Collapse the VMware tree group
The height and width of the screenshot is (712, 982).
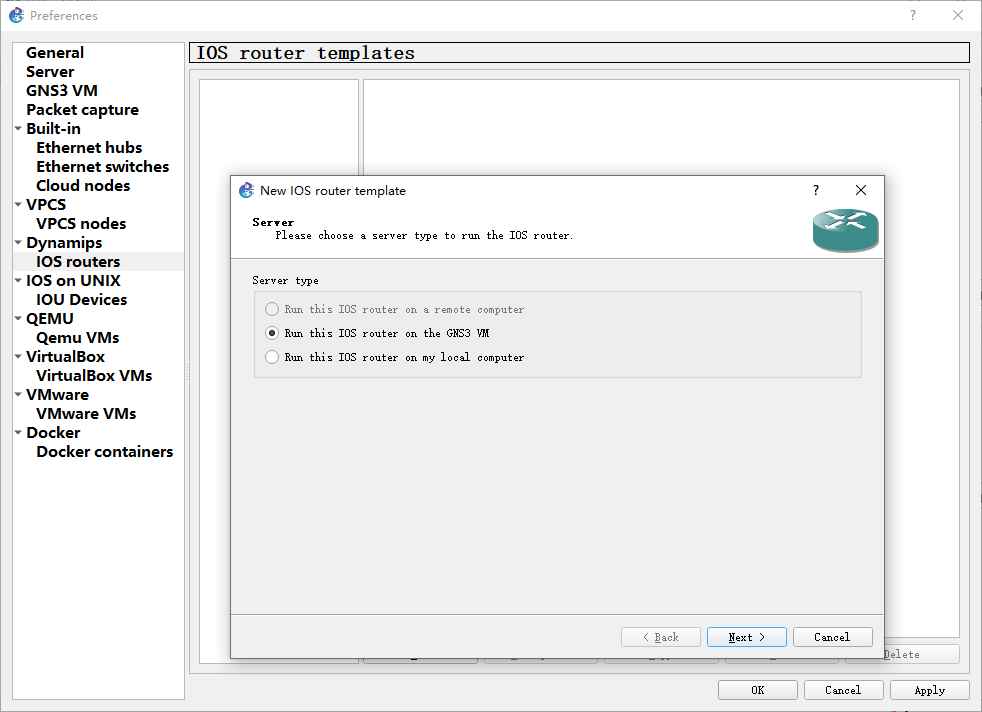tap(18, 395)
